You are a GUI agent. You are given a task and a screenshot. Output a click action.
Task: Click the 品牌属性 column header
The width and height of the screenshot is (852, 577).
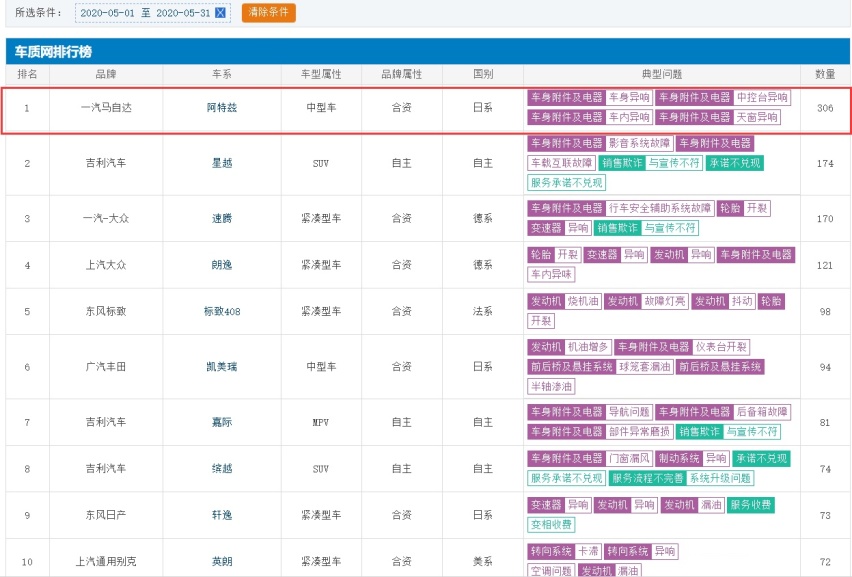[402, 74]
